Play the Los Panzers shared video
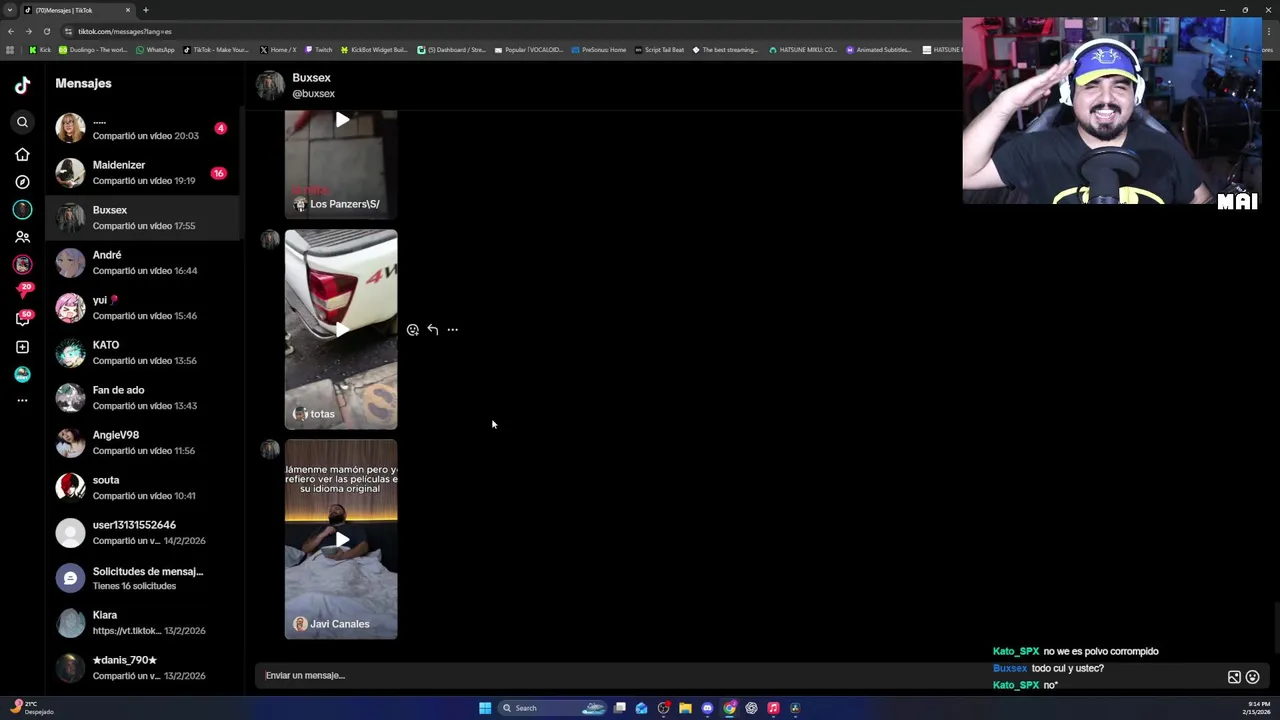Screen dimensions: 1280x720 coord(341,164)
